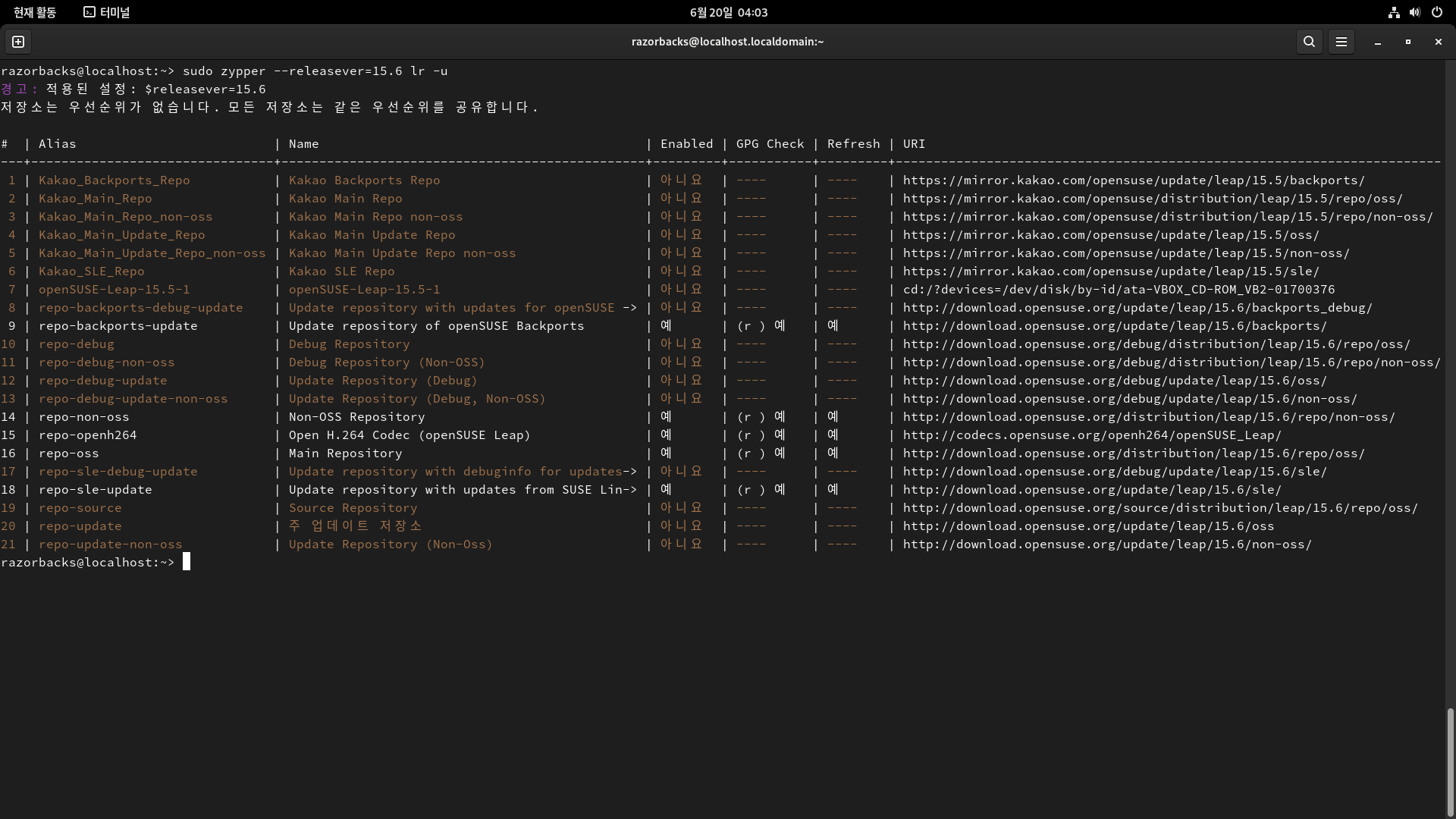Open the 현재 활동 activities overview
1456x819 pixels.
35,12
